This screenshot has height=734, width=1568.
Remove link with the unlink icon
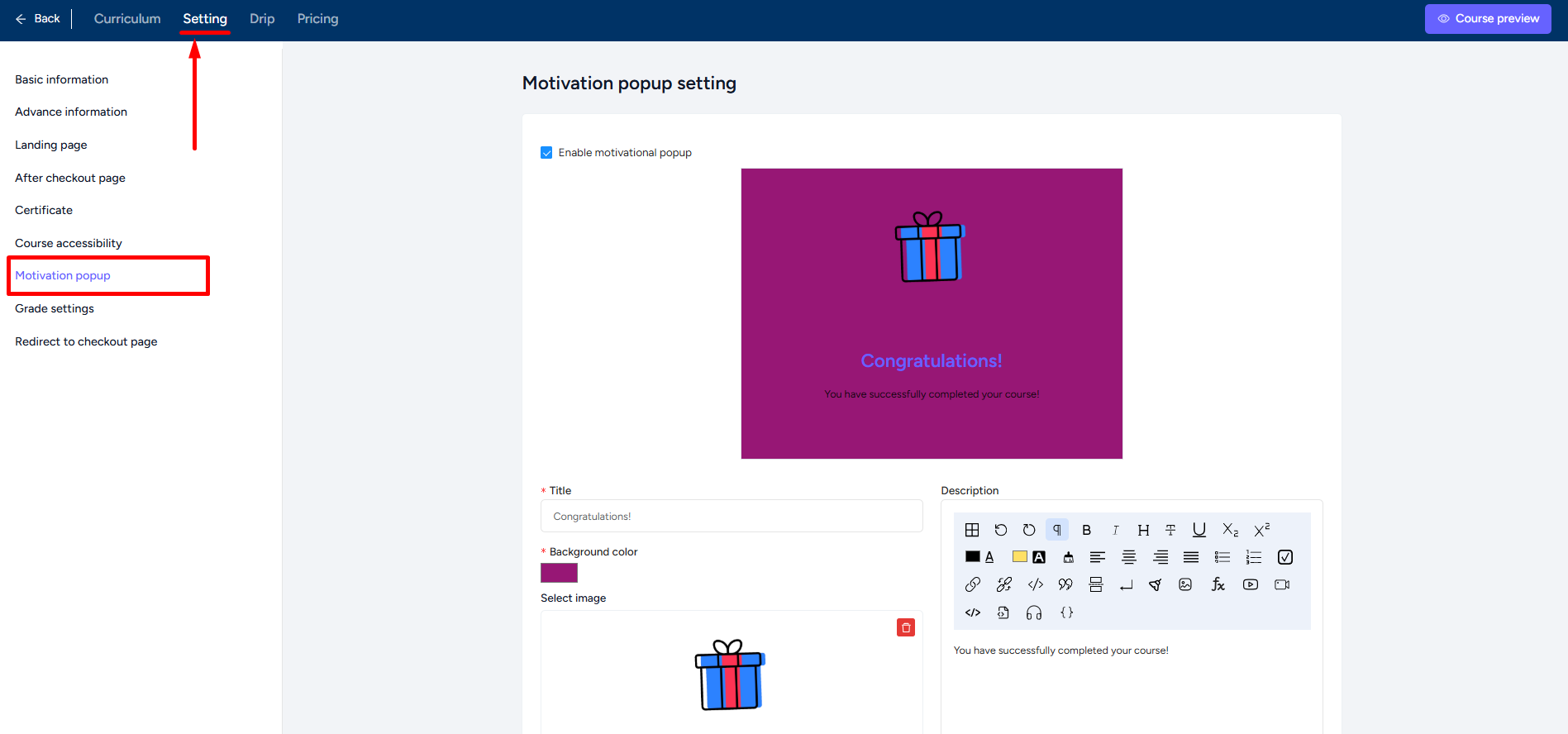pyautogui.click(x=1004, y=584)
